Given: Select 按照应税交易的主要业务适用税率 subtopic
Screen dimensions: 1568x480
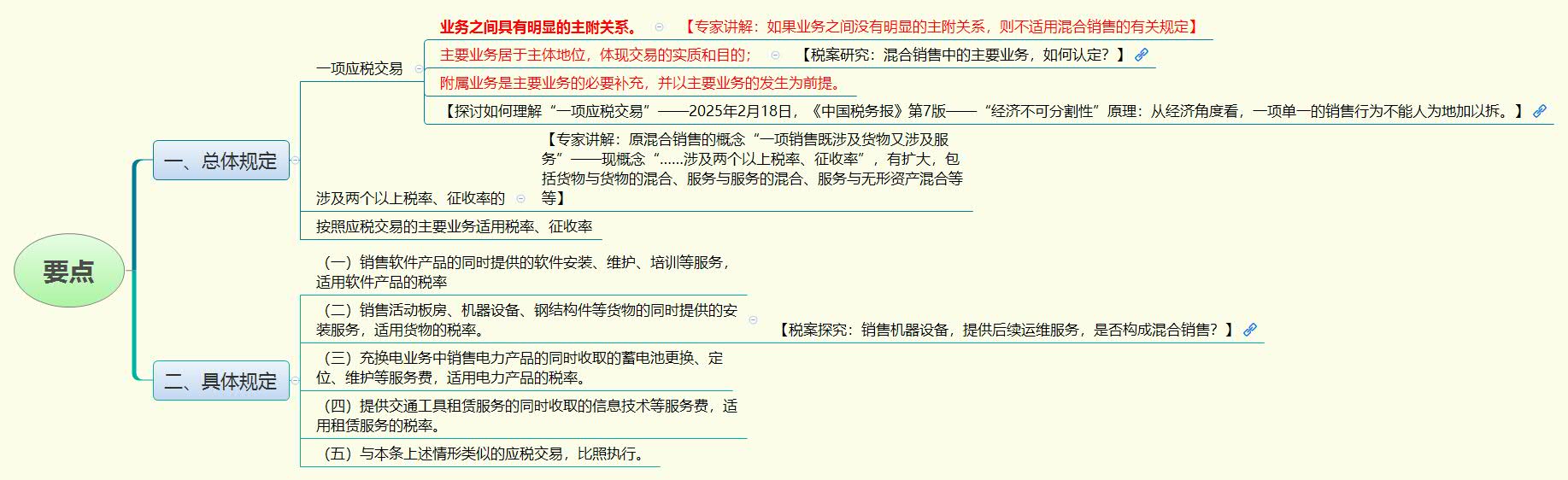Looking at the screenshot, I should click(454, 226).
